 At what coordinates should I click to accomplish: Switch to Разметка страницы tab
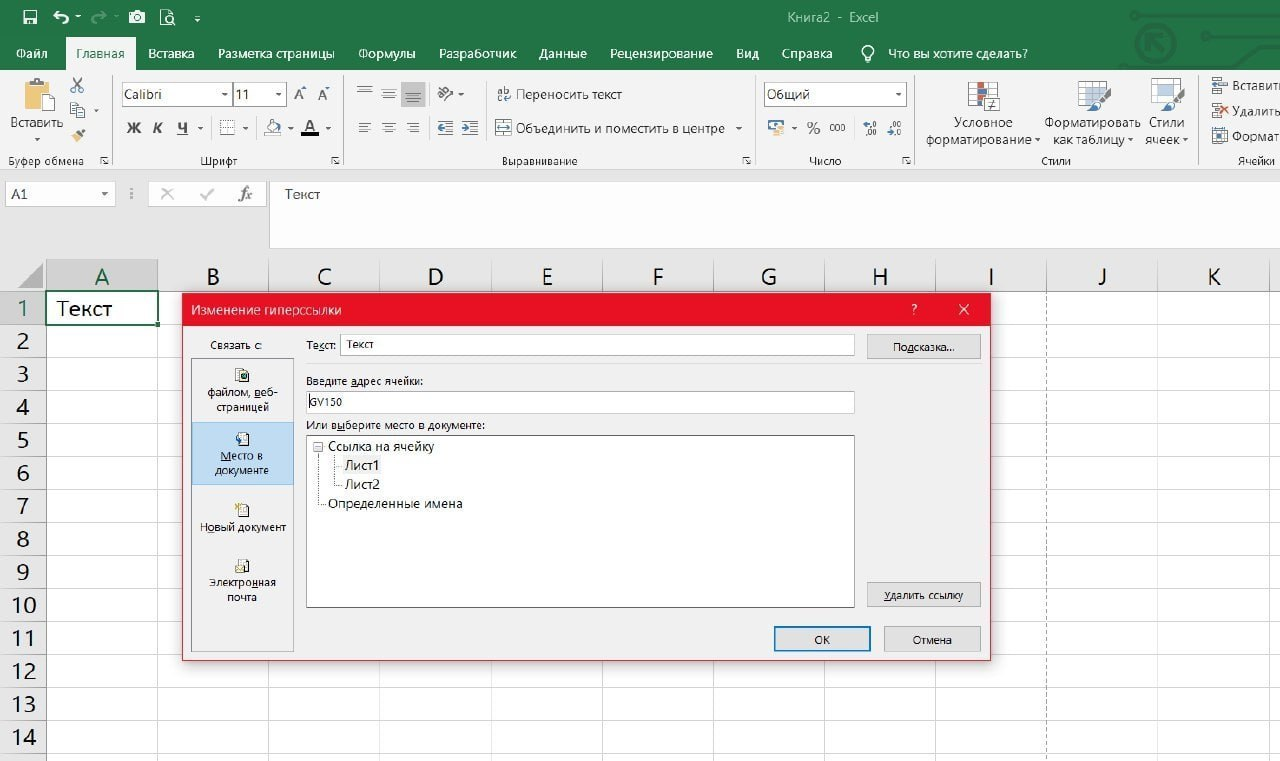pyautogui.click(x=276, y=53)
